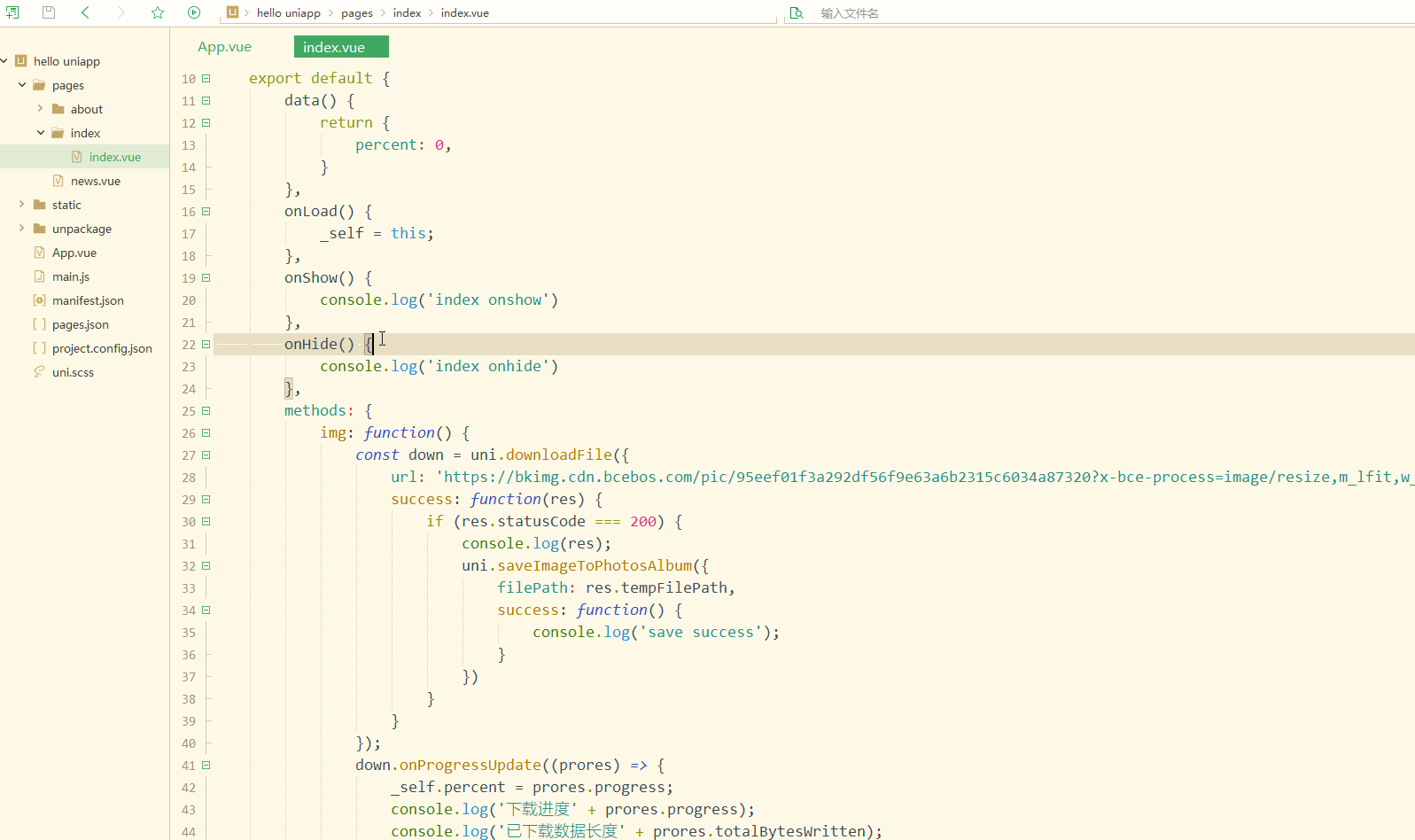Viewport: 1415px width, 840px height.
Task: Switch to the App.vue tab
Action: (x=225, y=47)
